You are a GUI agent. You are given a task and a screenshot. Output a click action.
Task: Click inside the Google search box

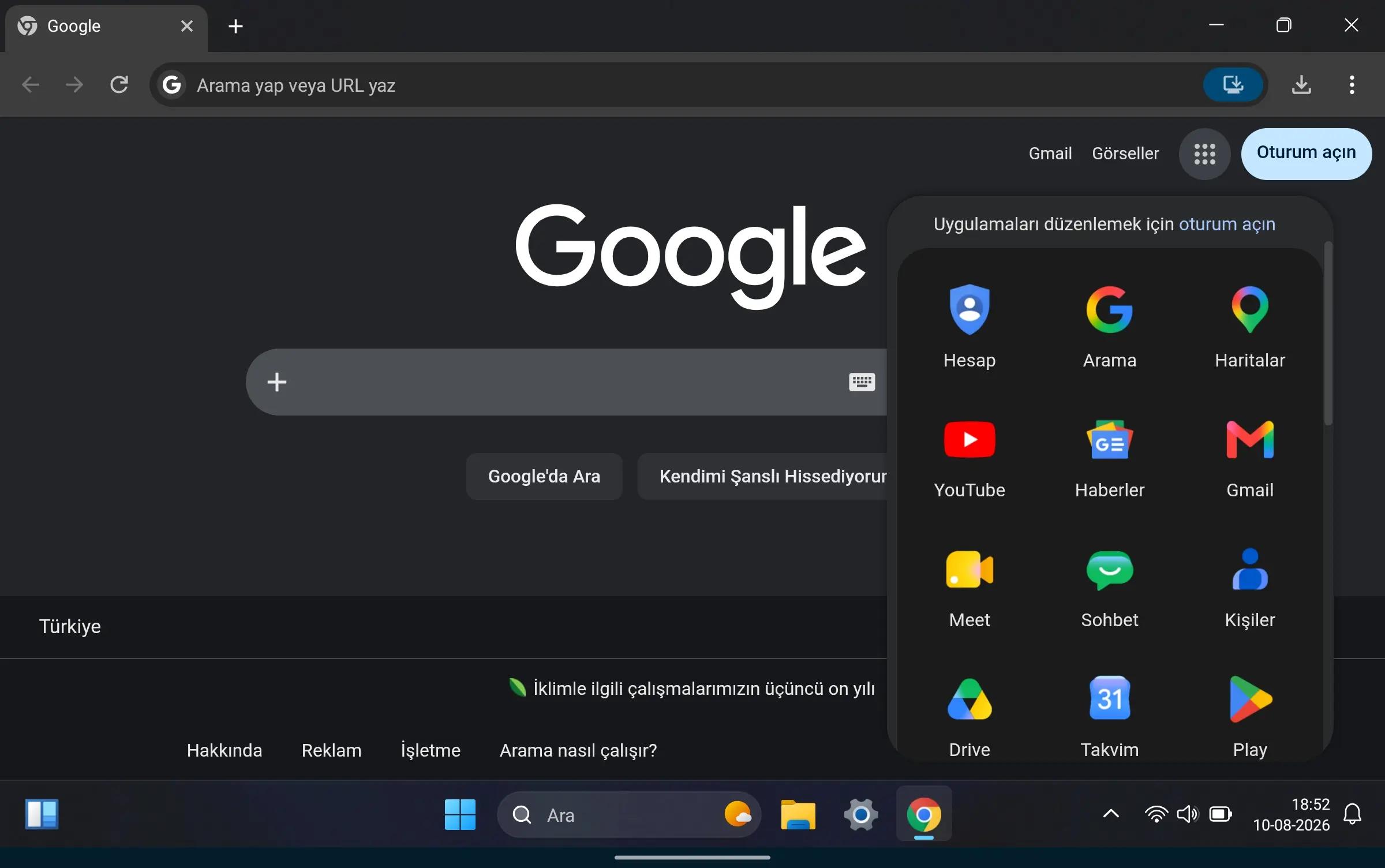click(x=566, y=381)
